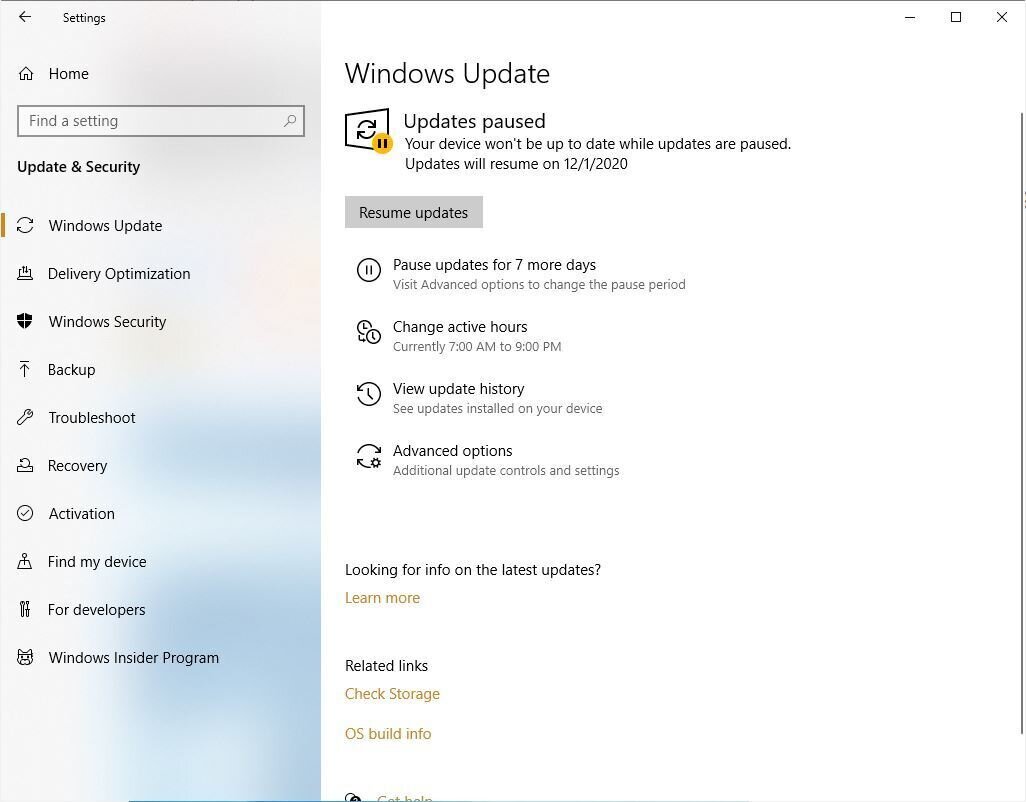Click the Troubleshoot wrench icon
The height and width of the screenshot is (802, 1026).
(x=25, y=417)
